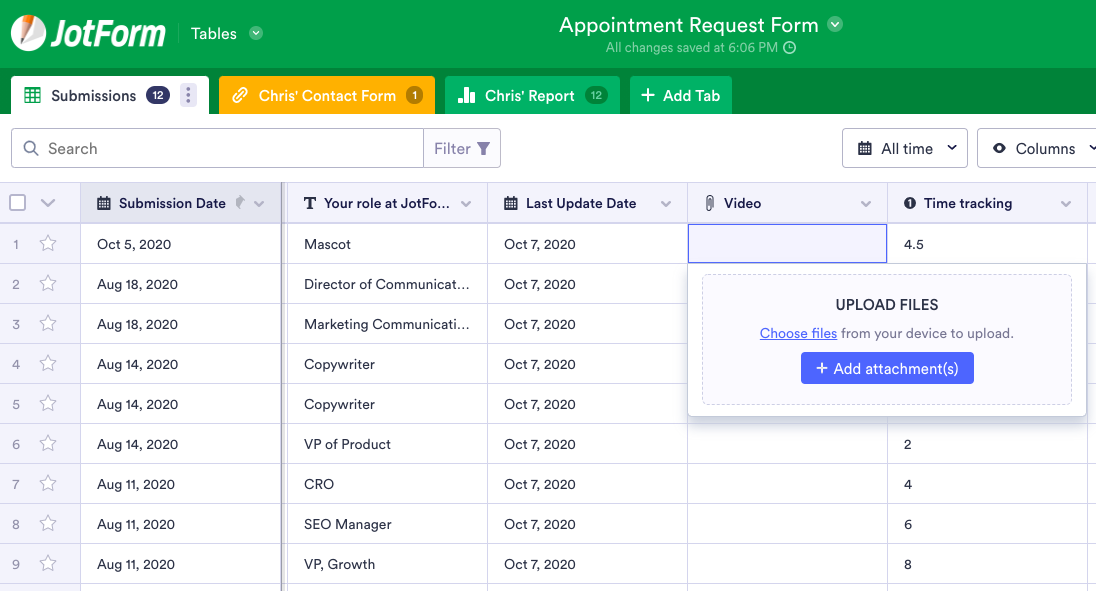Open the All time date range dropdown

905,148
